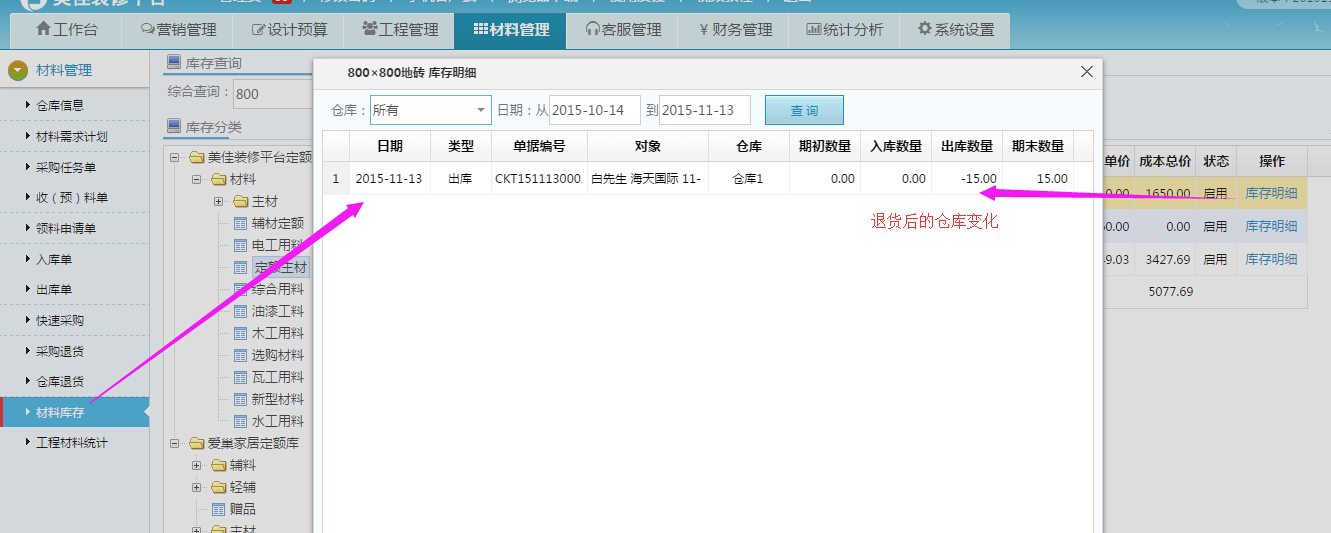Click the 查询 button

coord(804,110)
